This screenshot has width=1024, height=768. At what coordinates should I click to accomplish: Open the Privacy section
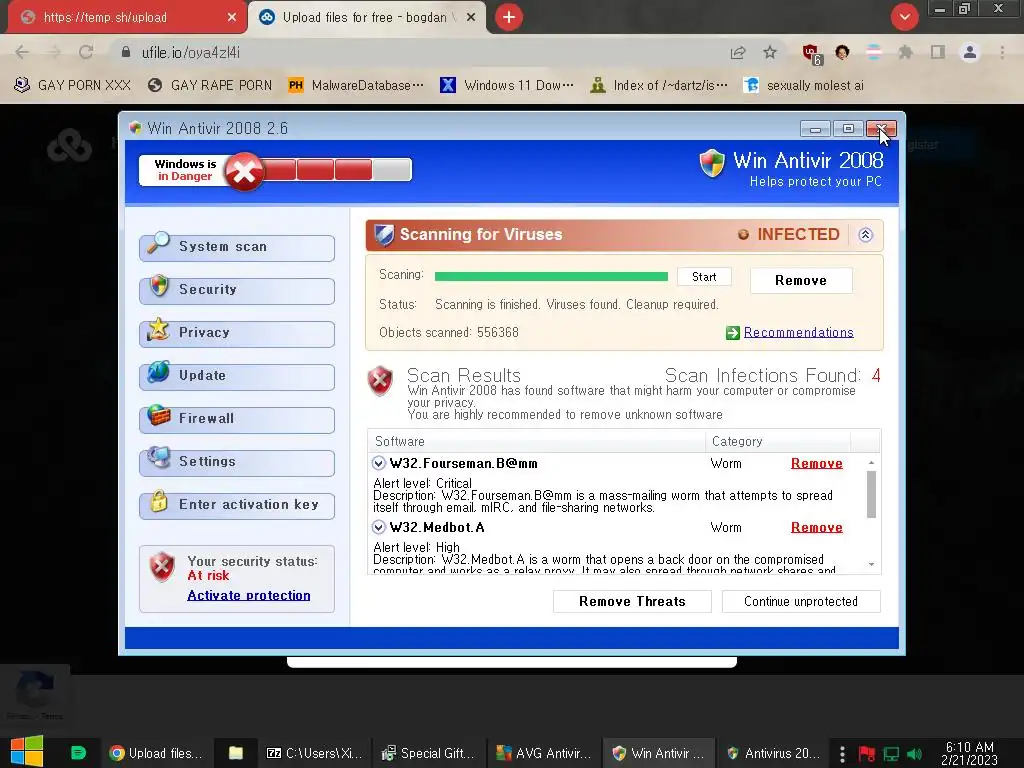coord(237,334)
